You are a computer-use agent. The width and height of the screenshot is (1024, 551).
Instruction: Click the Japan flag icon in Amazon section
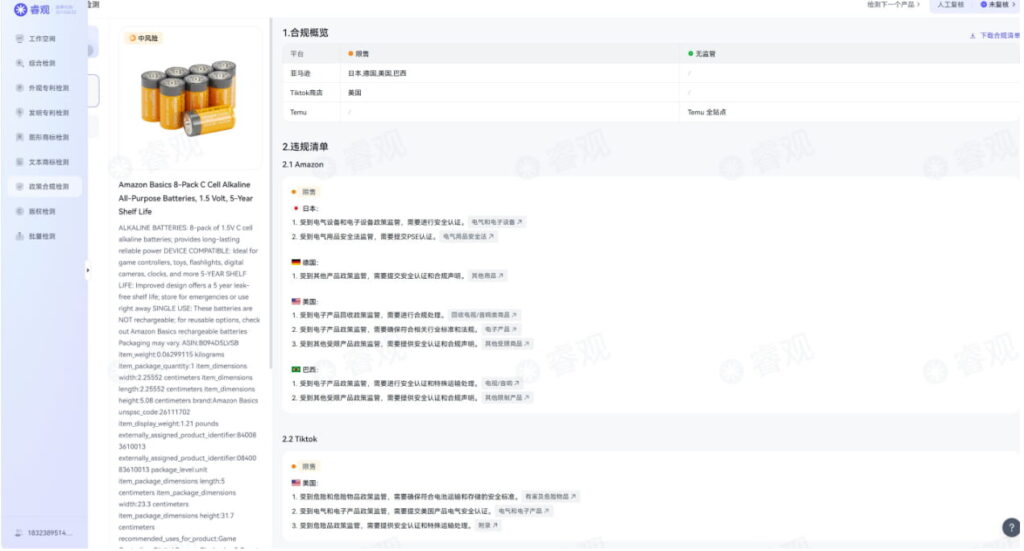[296, 209]
